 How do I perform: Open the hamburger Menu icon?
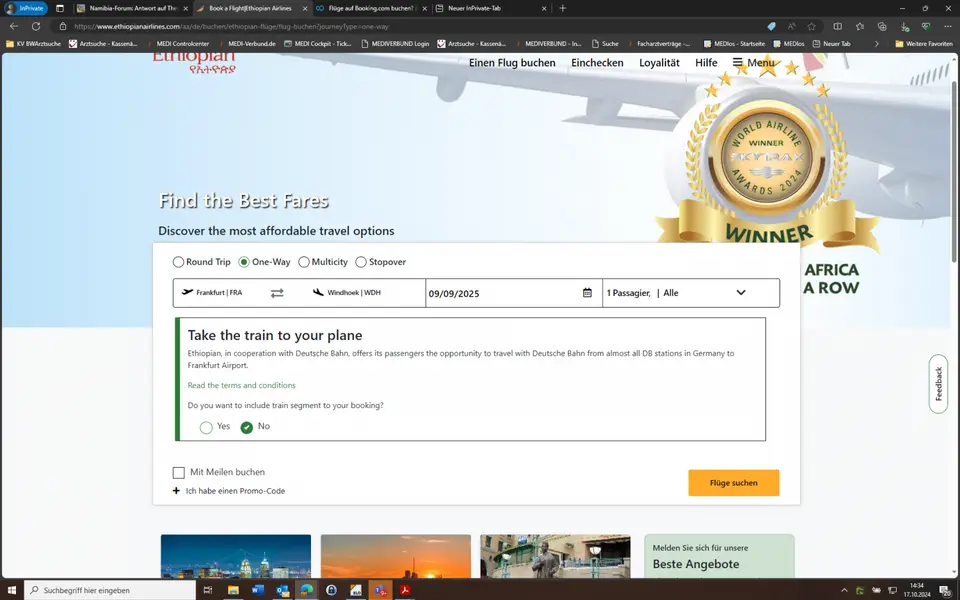738,62
